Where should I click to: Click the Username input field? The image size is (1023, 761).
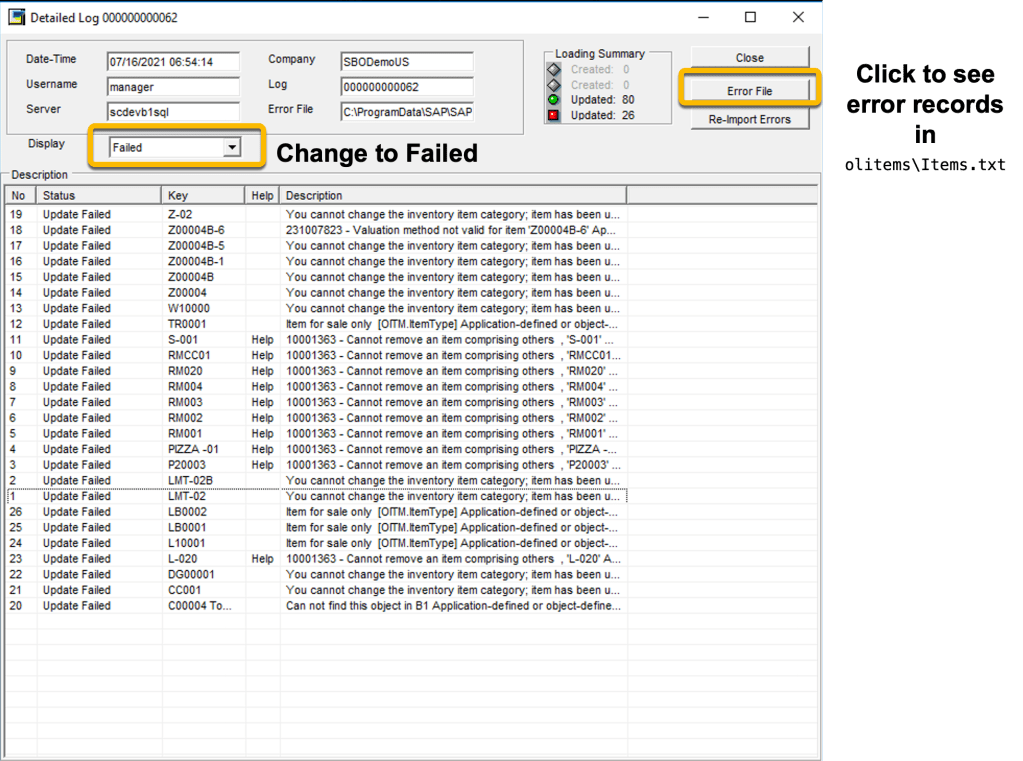(173, 87)
